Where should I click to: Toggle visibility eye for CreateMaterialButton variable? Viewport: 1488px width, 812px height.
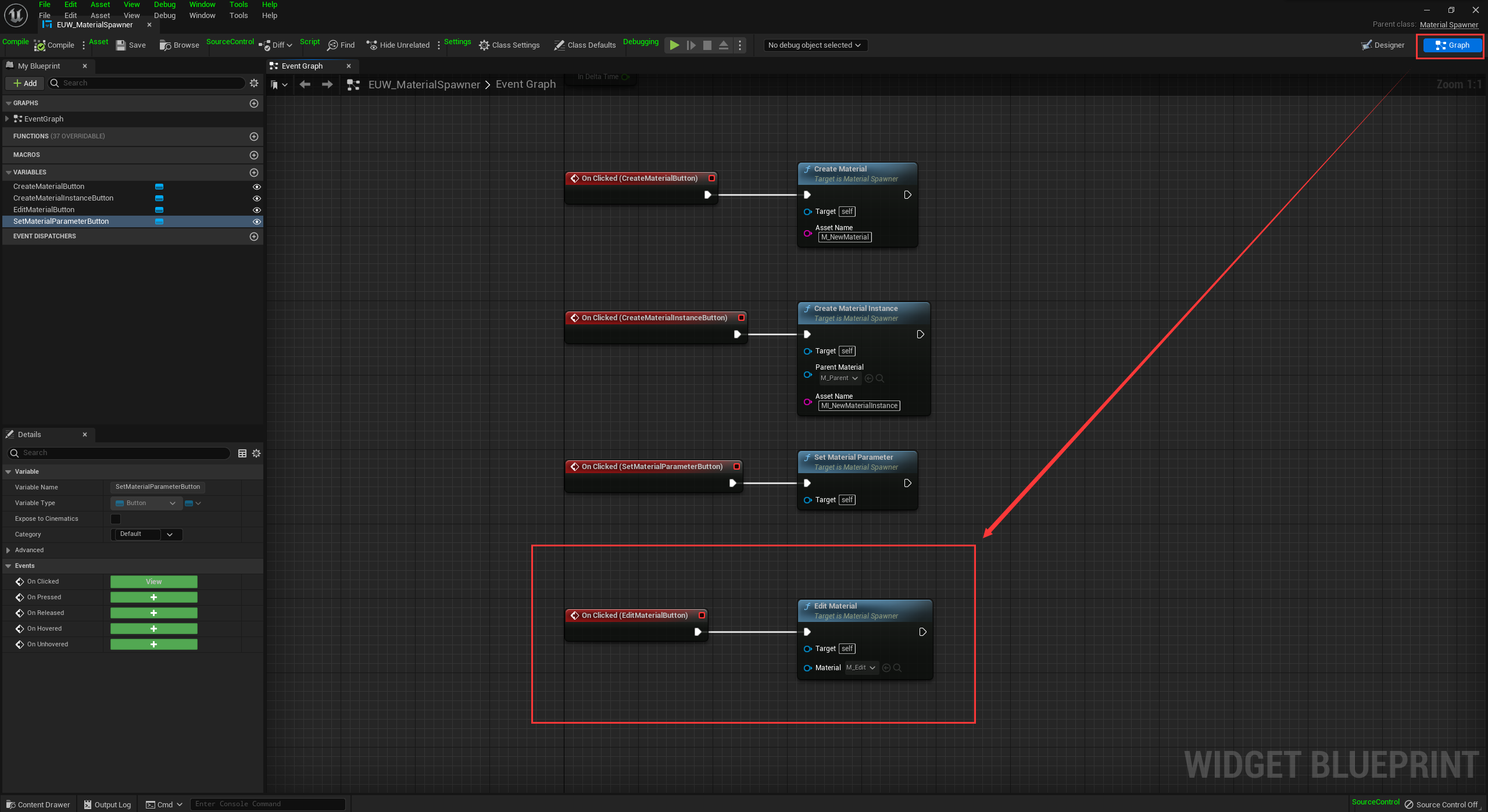coord(256,187)
